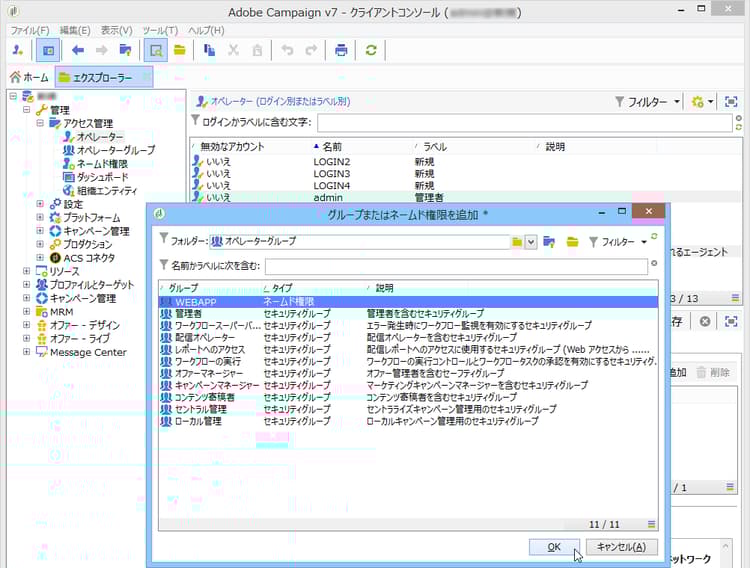Expand the MRM tree node
Image resolution: width=750 pixels, height=568 pixels.
[x=26, y=312]
